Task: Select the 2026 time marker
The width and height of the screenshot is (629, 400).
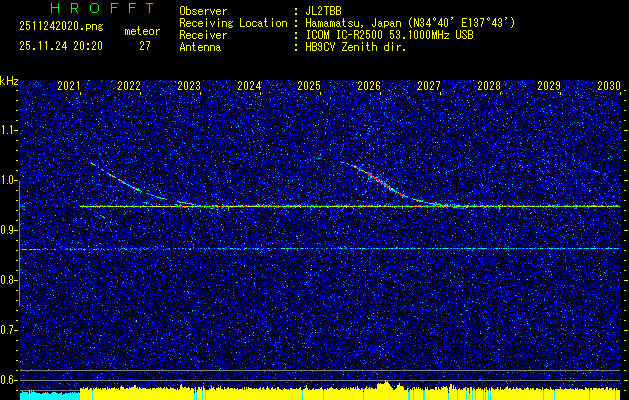Action: coord(369,87)
